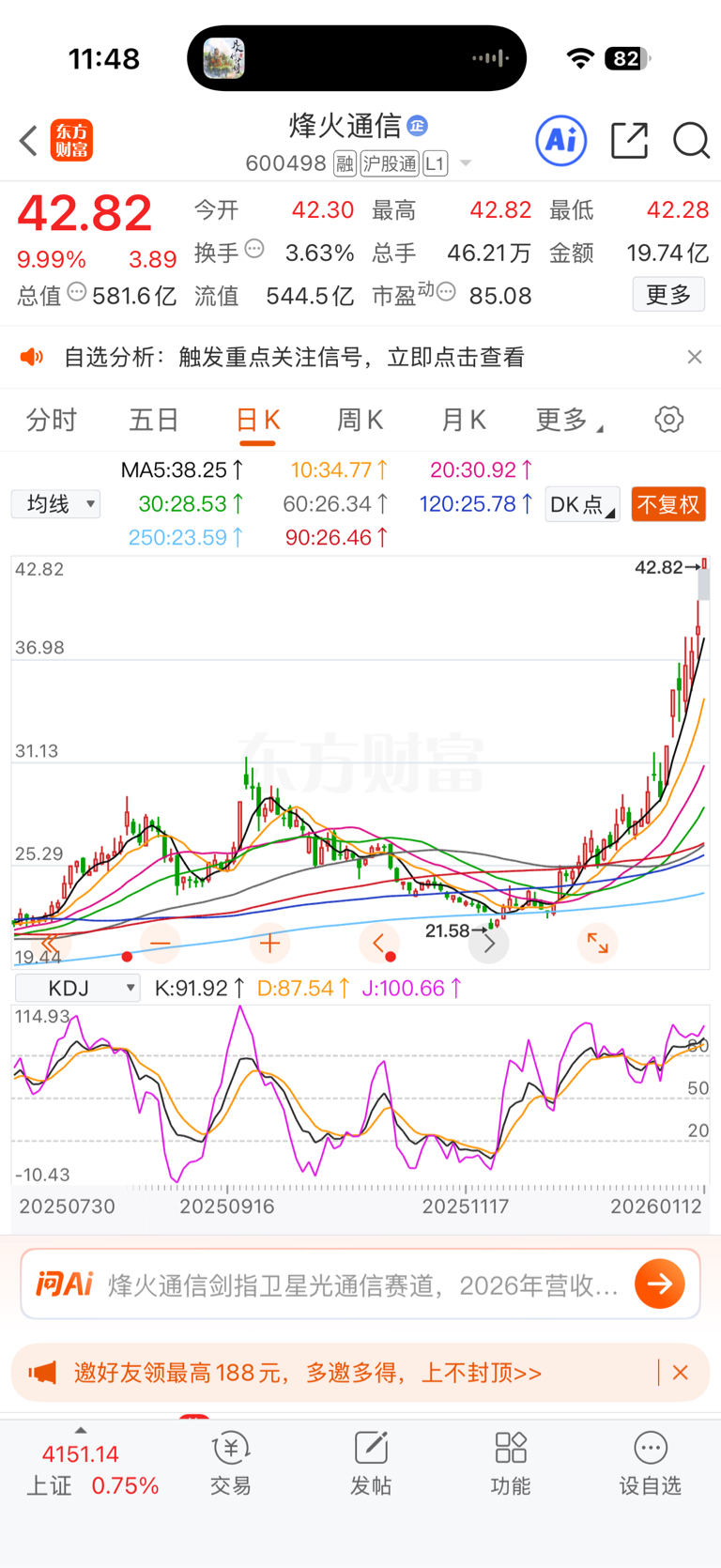
Task: Tap the share export icon
Action: click(629, 141)
